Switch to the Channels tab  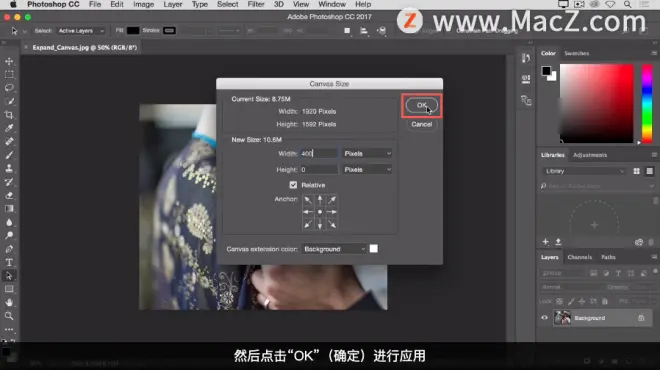(x=580, y=257)
